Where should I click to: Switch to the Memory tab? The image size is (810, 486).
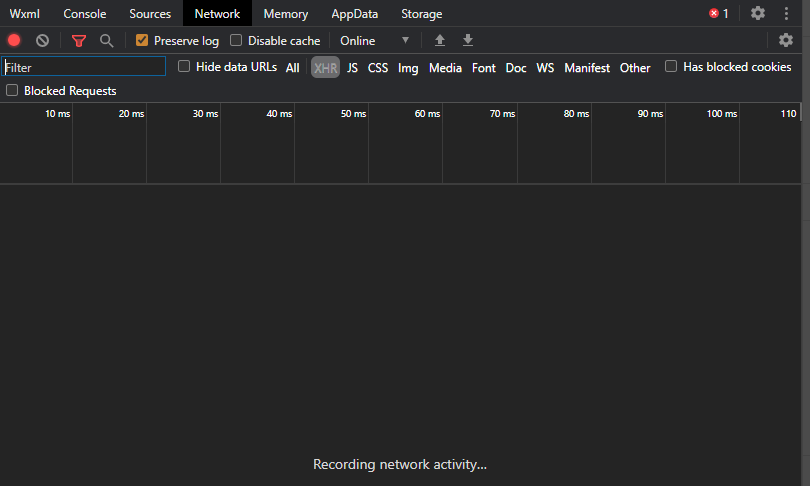pos(286,14)
